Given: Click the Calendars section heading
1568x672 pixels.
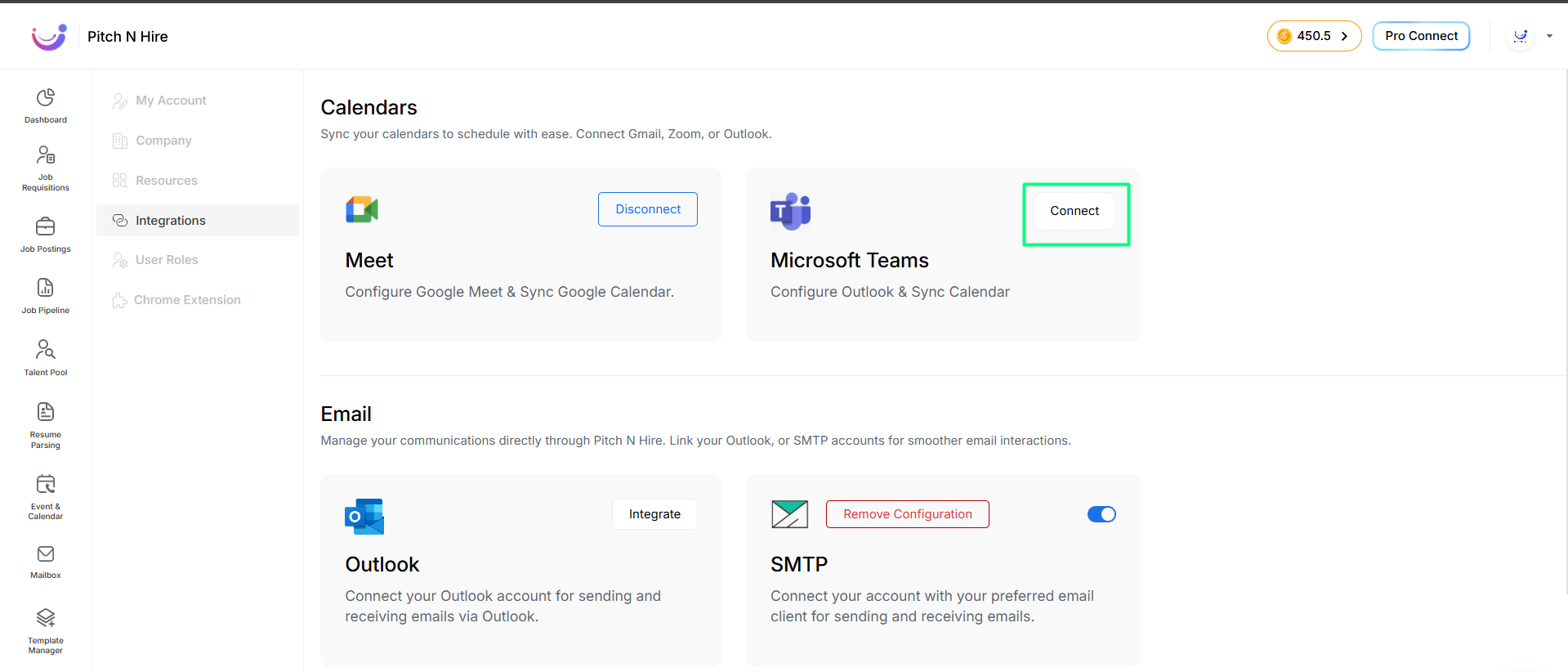Looking at the screenshot, I should 369,107.
